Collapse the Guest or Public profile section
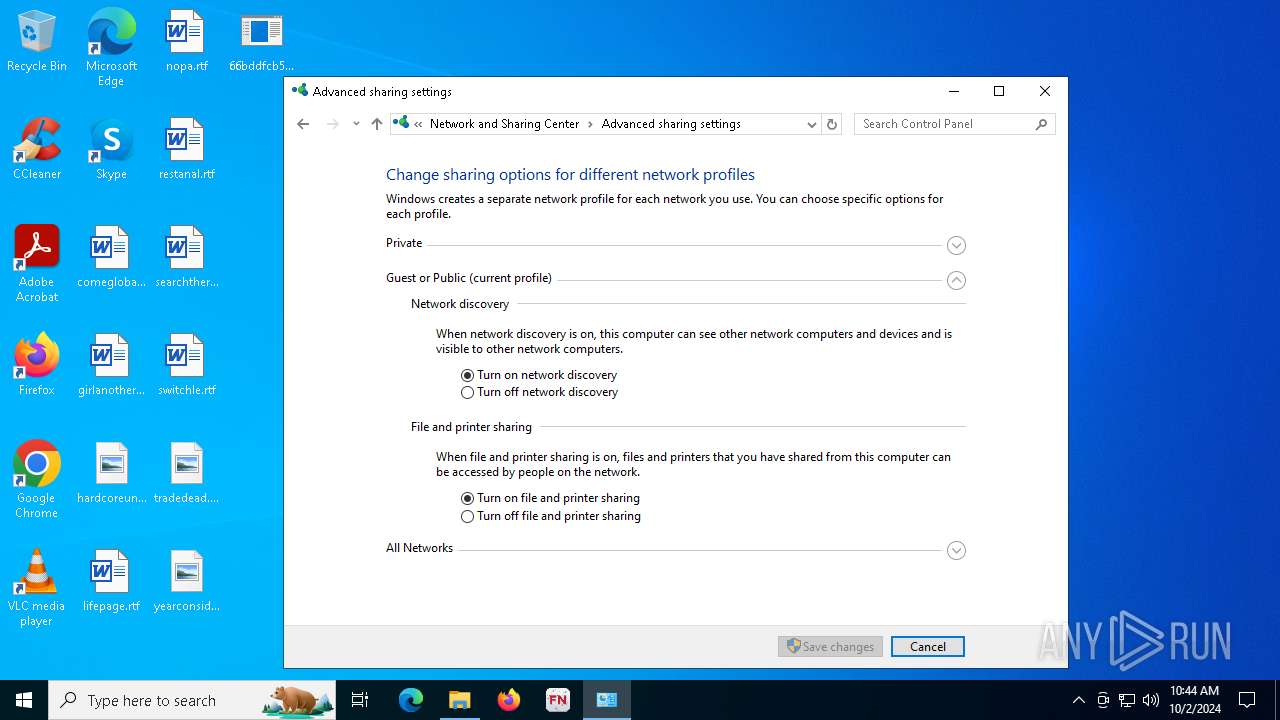 (956, 280)
